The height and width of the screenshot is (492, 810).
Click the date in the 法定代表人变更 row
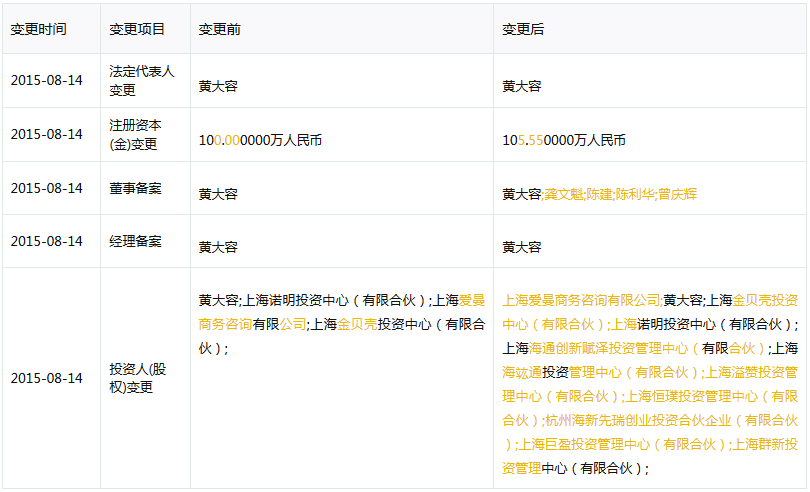click(47, 80)
